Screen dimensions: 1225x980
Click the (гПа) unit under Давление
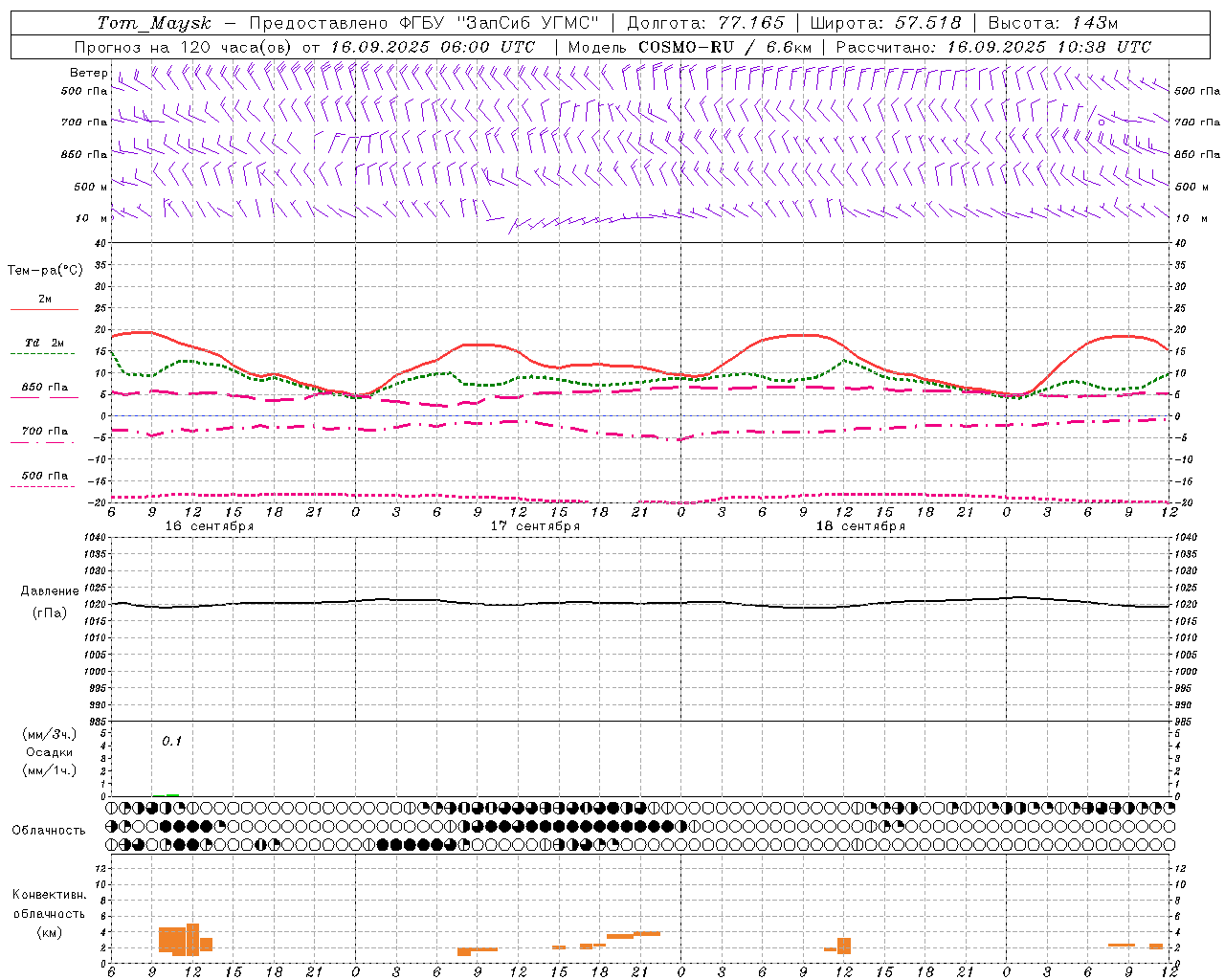[x=50, y=612]
